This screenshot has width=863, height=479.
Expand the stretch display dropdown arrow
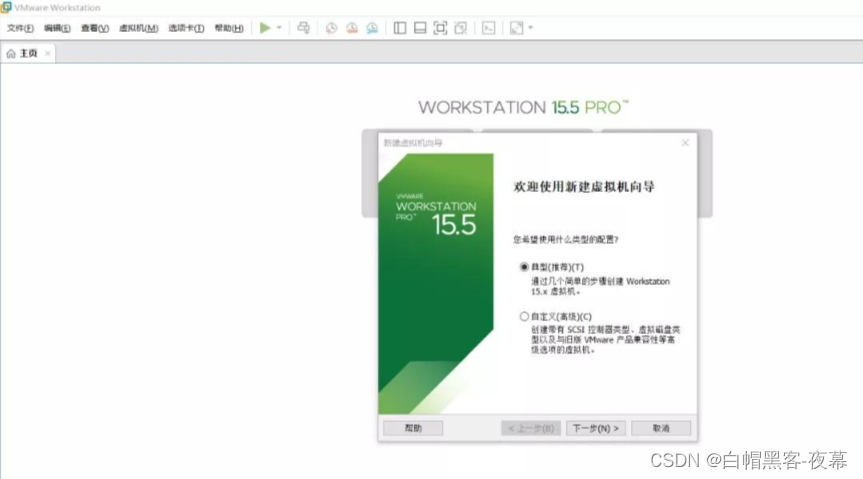[x=531, y=28]
